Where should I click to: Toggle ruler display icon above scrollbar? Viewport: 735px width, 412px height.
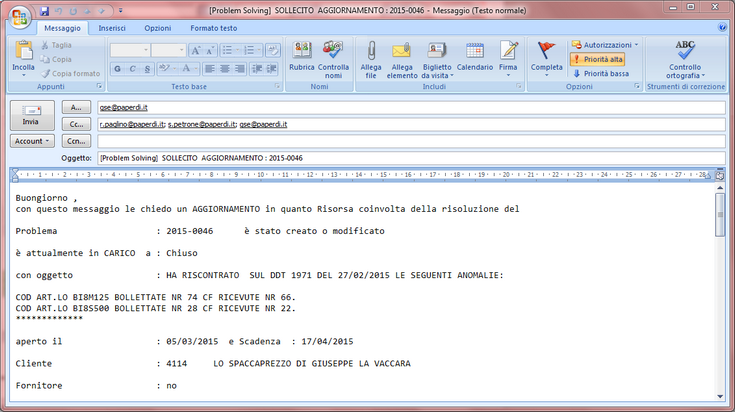pos(720,176)
